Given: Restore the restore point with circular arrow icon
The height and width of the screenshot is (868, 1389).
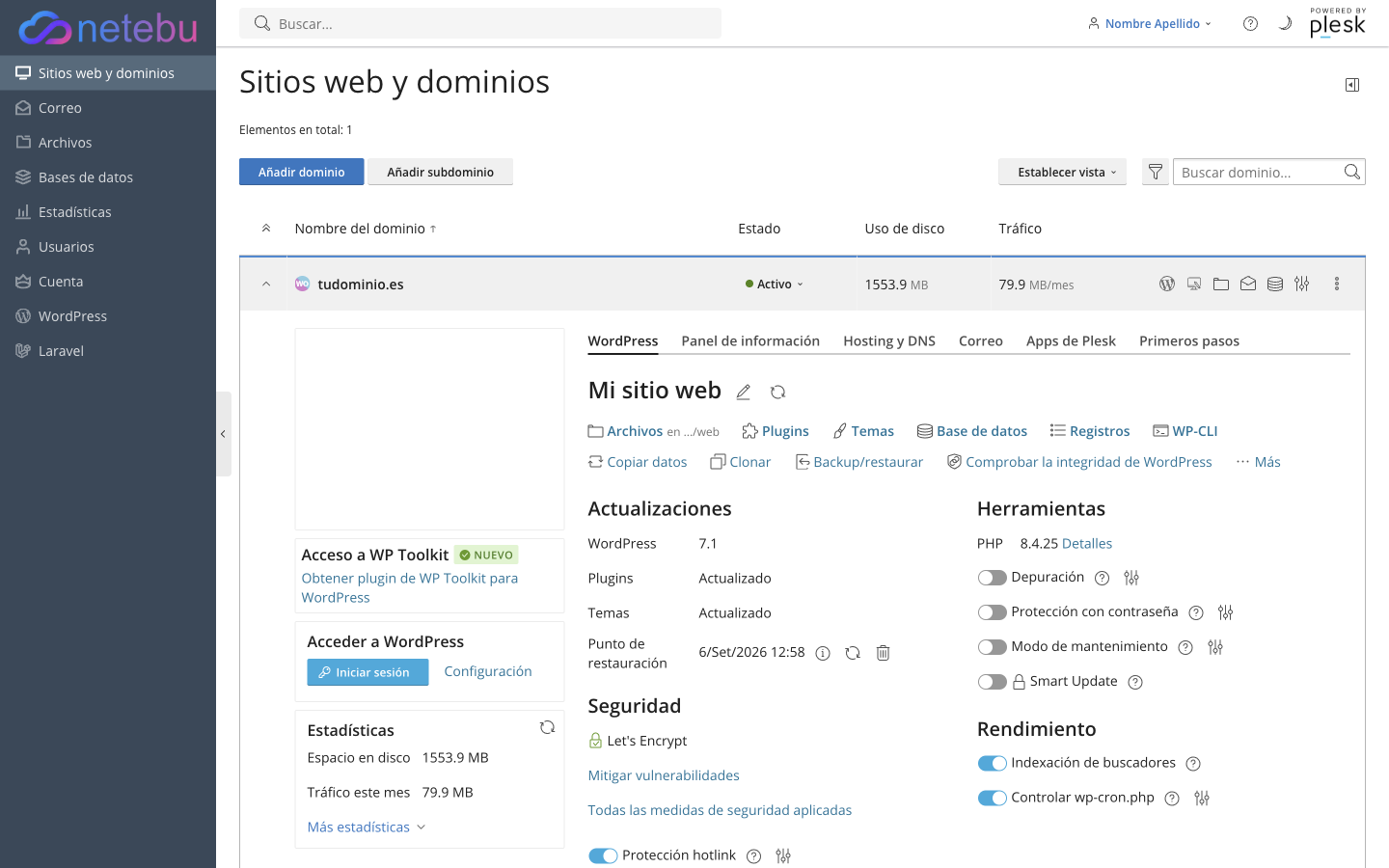Looking at the screenshot, I should coord(853,653).
